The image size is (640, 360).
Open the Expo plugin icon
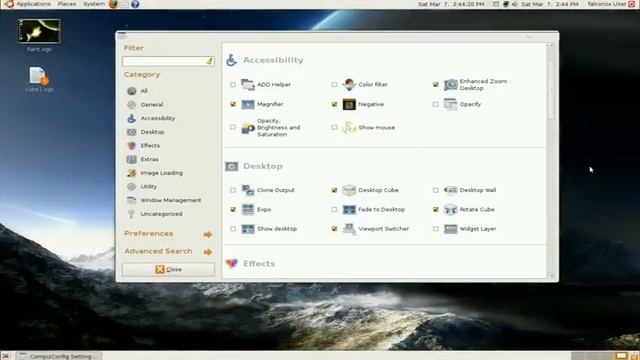pos(248,209)
